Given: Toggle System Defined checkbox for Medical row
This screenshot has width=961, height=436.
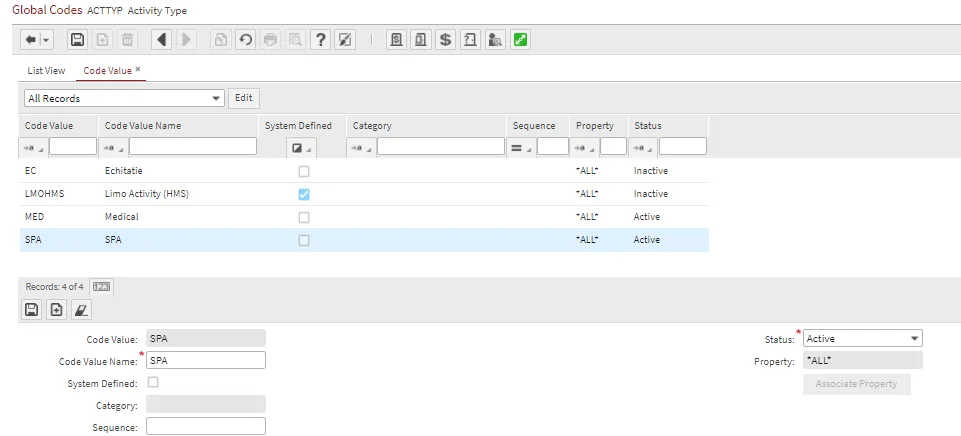Looking at the screenshot, I should tap(303, 218).
